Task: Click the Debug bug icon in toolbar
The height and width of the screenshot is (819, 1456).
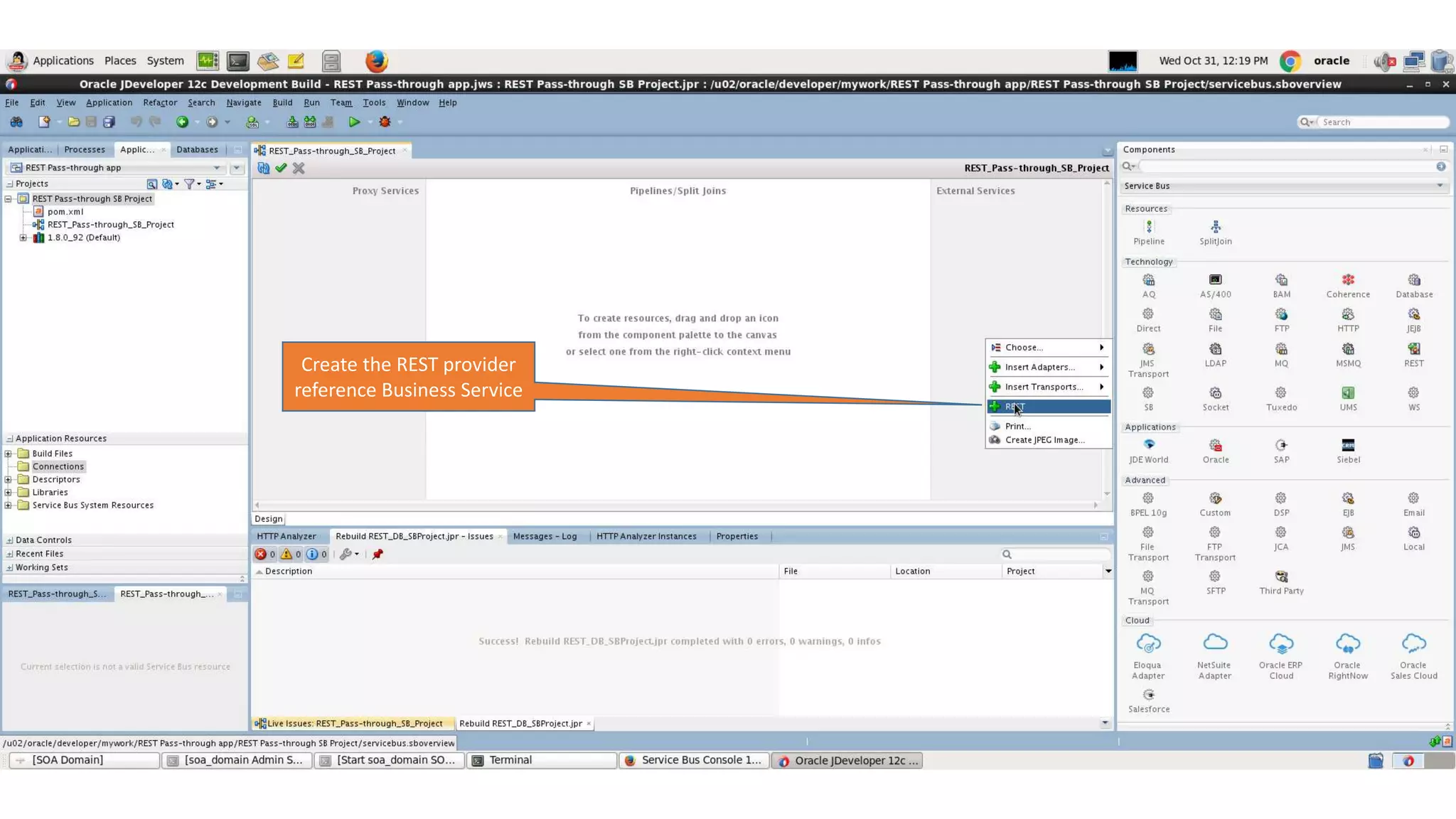Action: (385, 122)
